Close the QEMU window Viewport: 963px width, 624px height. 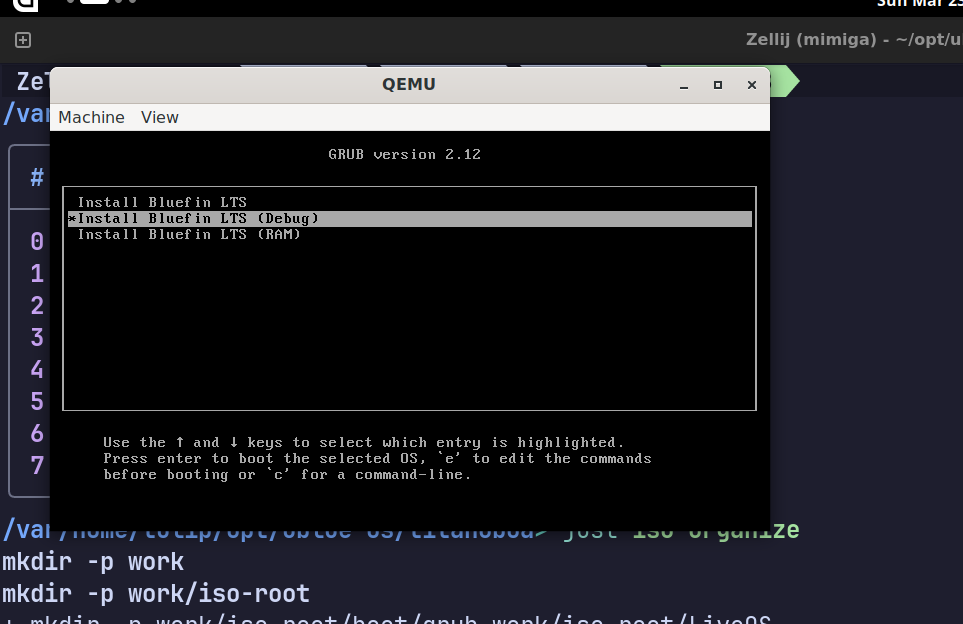(752, 85)
